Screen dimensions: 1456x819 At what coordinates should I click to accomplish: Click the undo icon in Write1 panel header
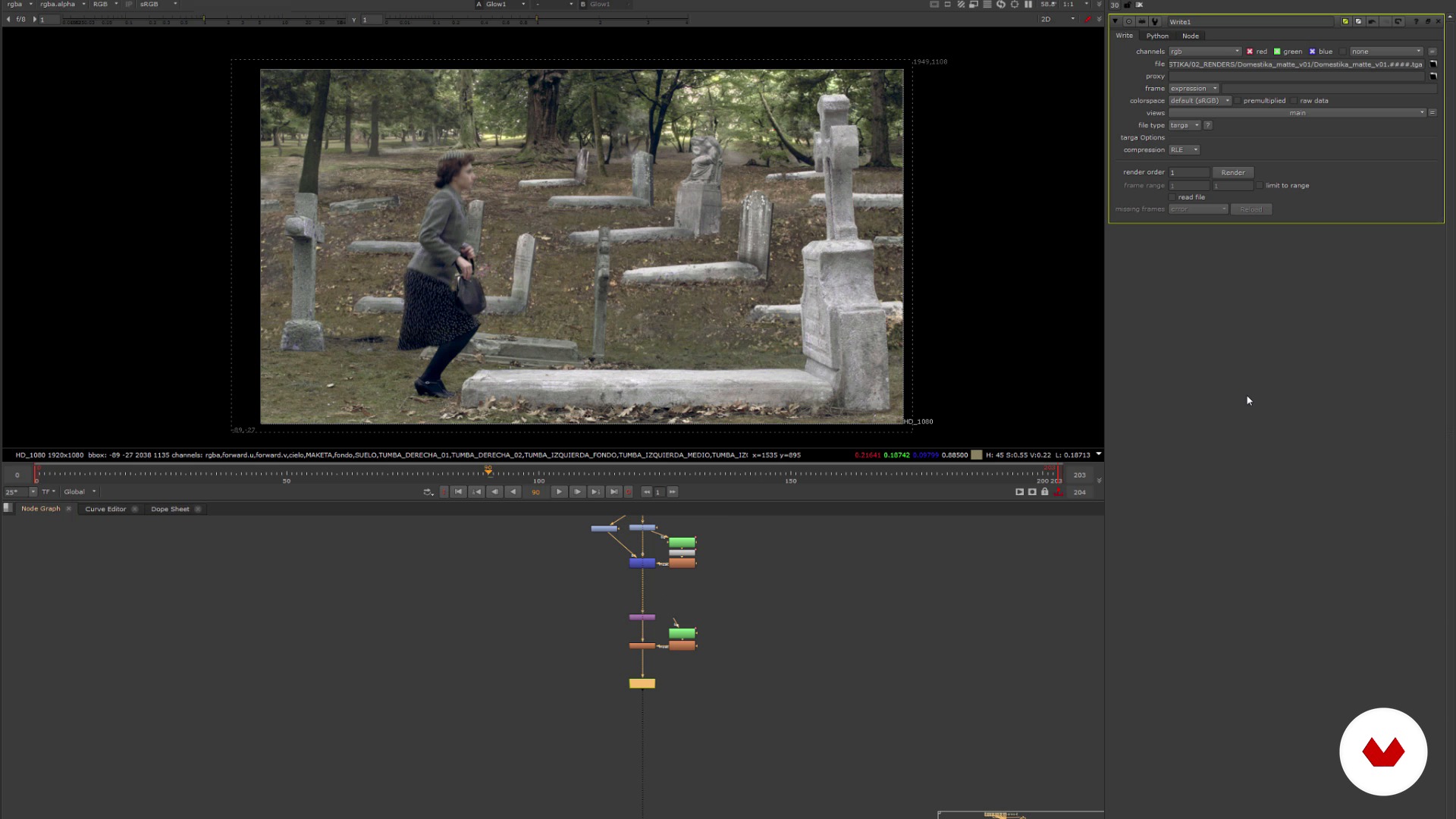coord(1372,21)
